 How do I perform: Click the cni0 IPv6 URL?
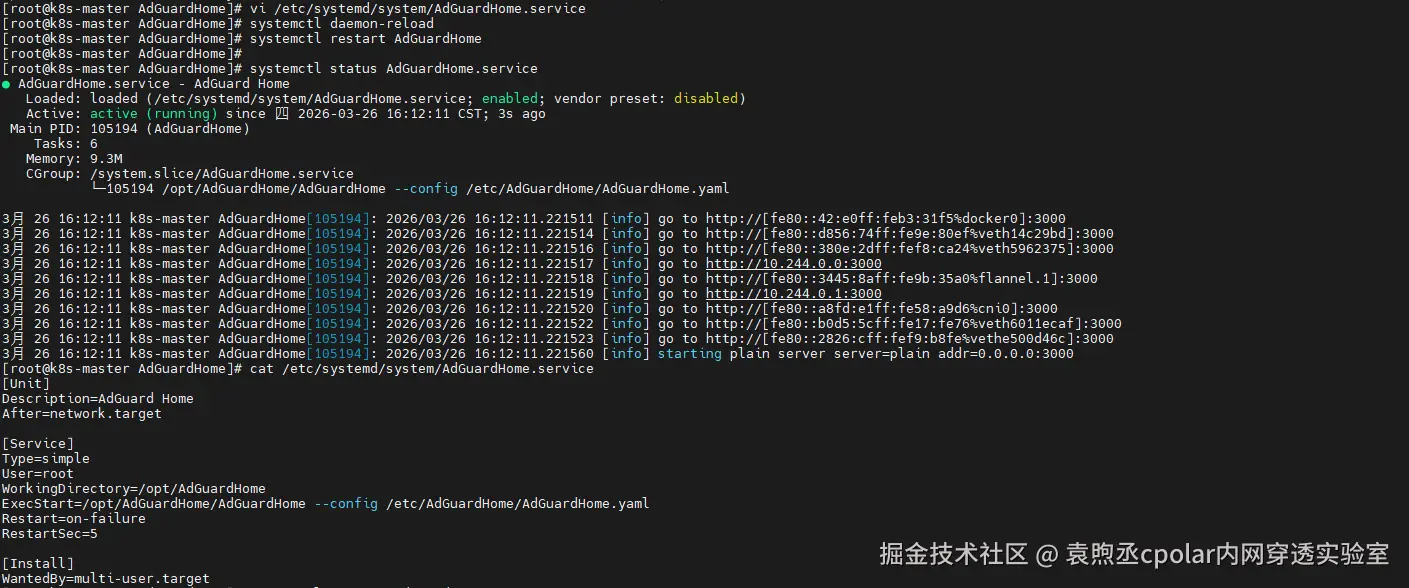(x=882, y=309)
